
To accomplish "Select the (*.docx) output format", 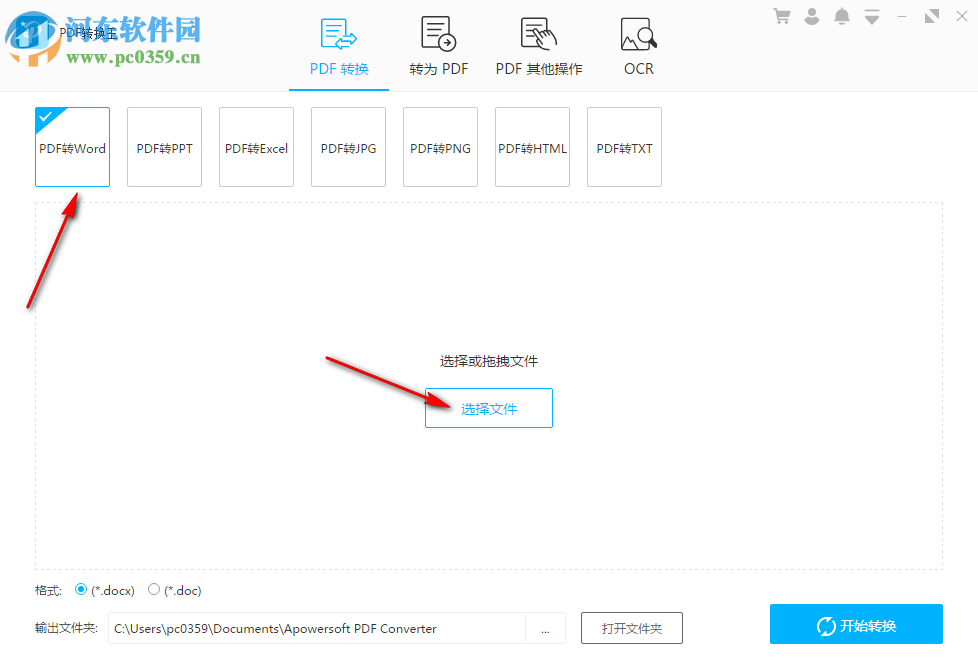I will tap(81, 590).
